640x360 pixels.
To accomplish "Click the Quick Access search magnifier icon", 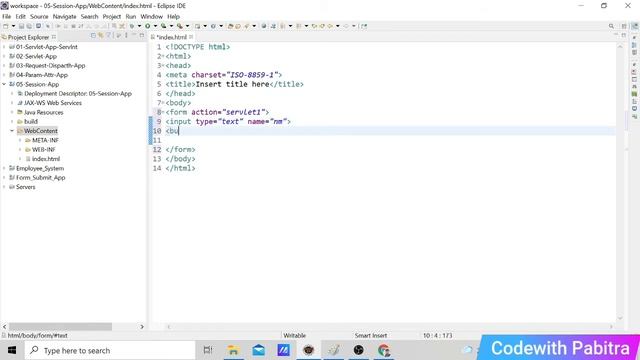I will [611, 26].
